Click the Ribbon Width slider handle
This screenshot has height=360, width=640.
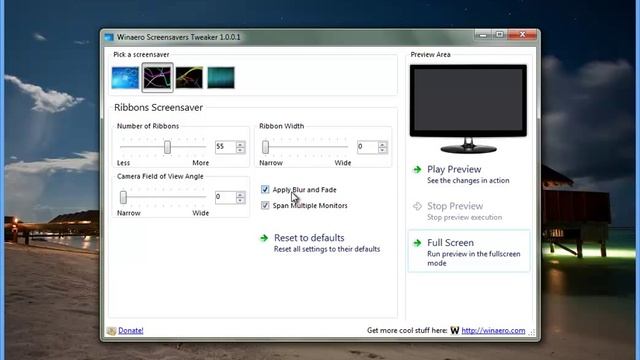coord(266,147)
